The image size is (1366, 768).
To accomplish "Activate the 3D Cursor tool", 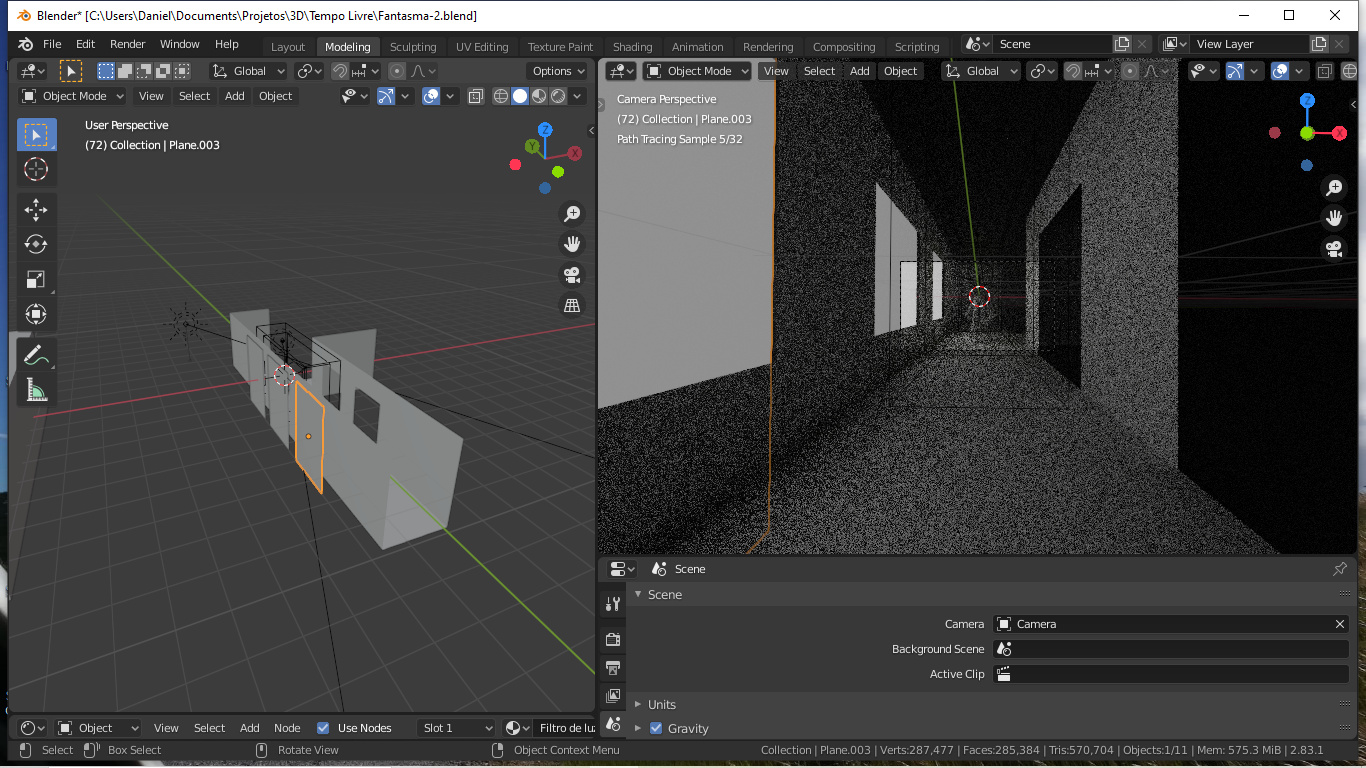I will [37, 170].
